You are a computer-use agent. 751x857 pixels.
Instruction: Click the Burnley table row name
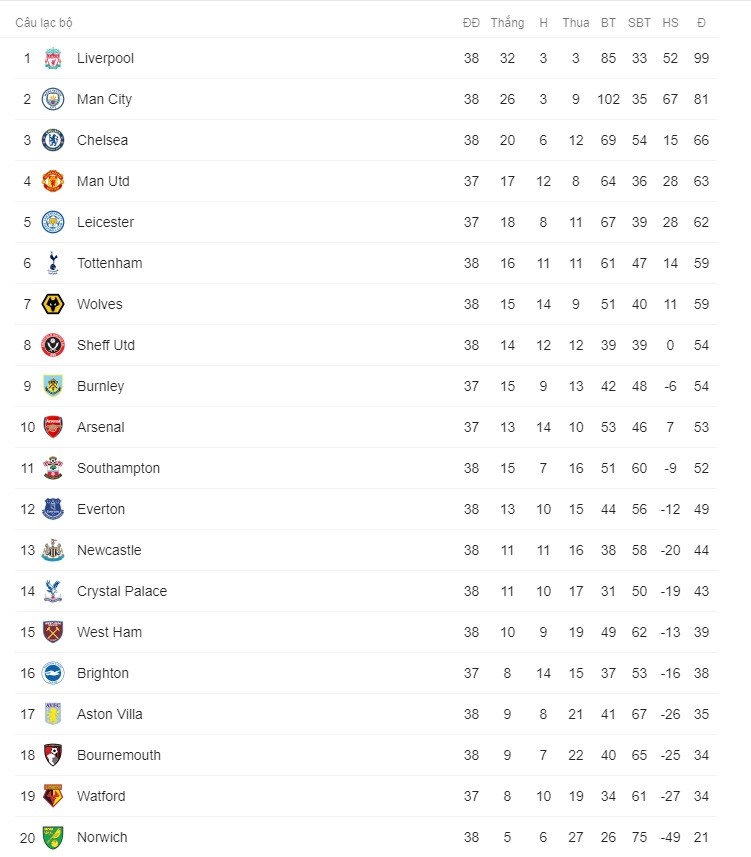coord(101,386)
